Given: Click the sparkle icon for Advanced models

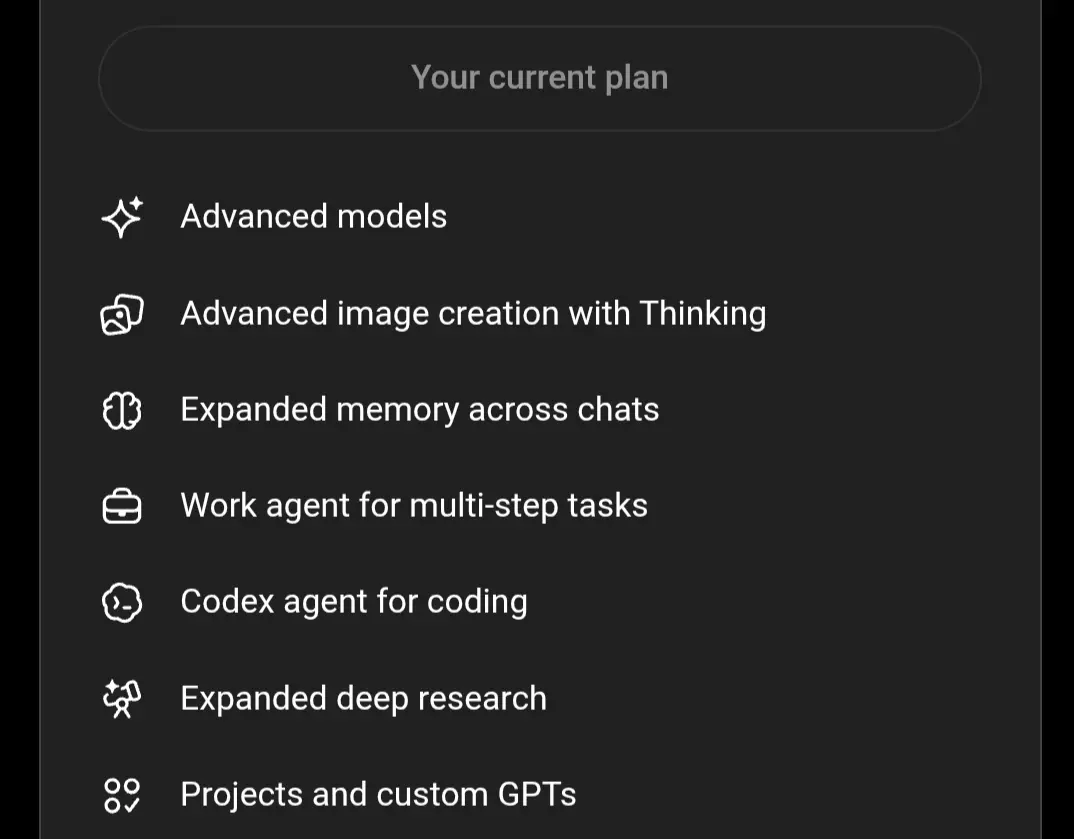Looking at the screenshot, I should tap(122, 217).
